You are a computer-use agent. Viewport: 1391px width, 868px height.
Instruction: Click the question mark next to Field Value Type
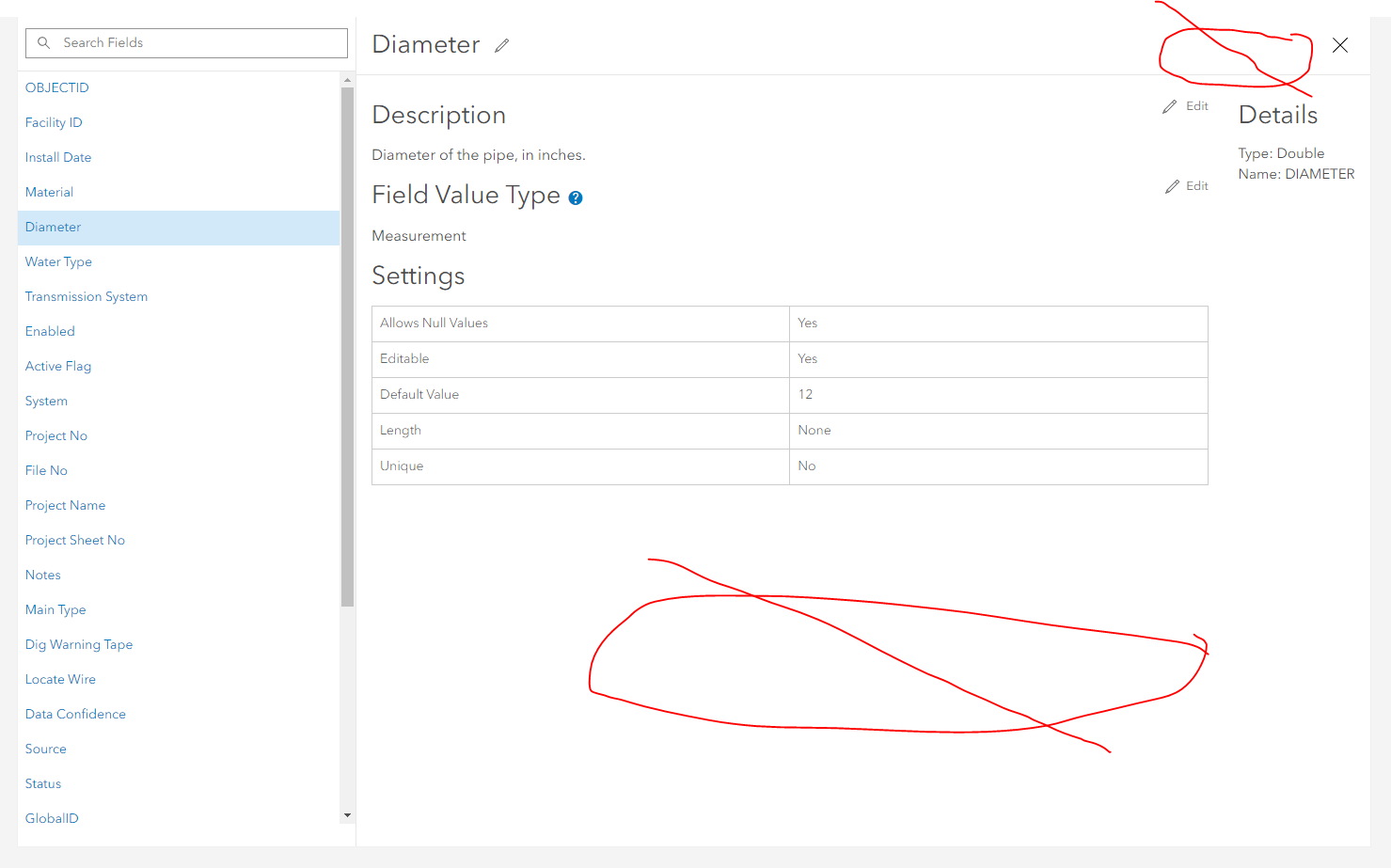pyautogui.click(x=575, y=197)
